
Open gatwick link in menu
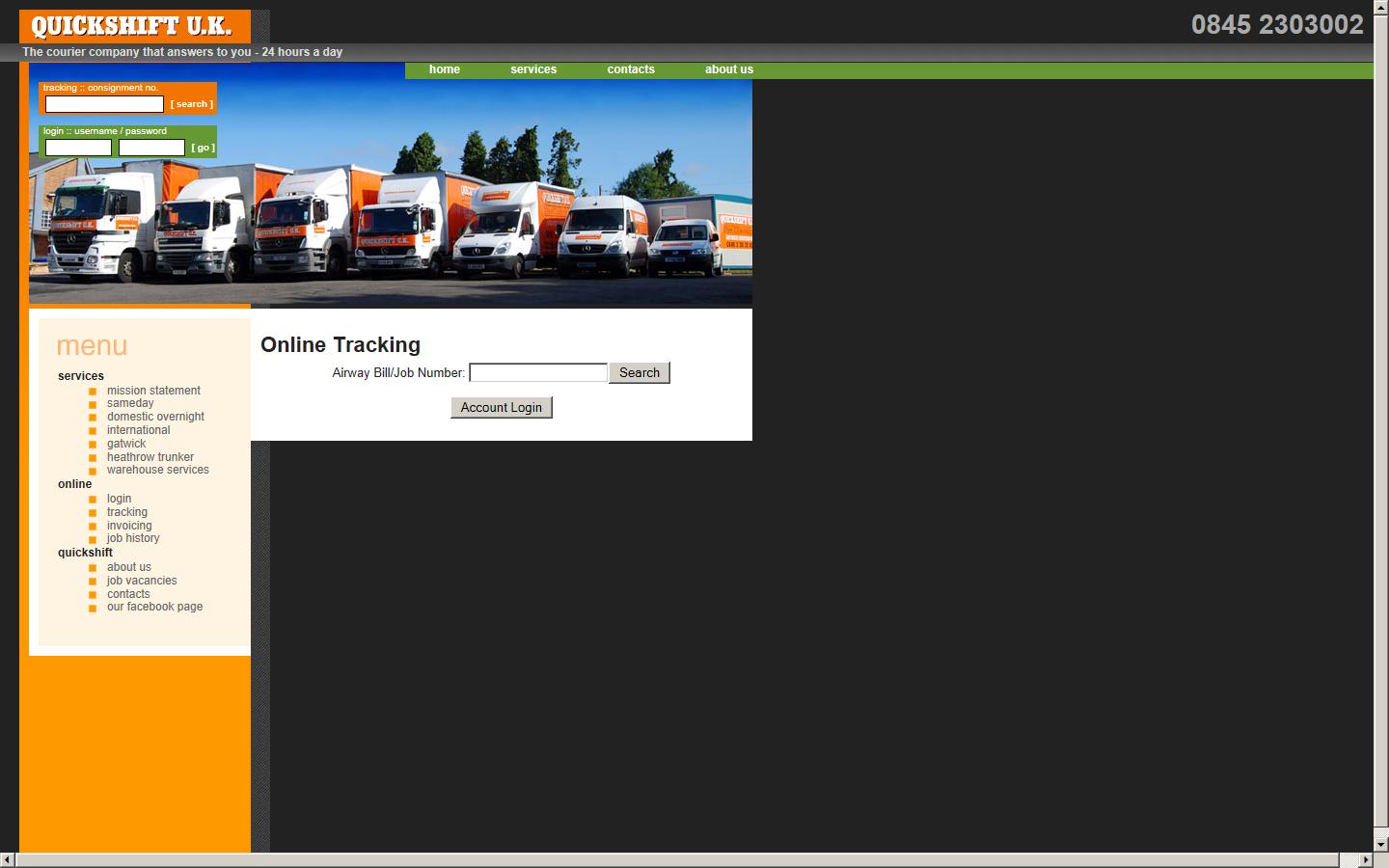point(126,444)
